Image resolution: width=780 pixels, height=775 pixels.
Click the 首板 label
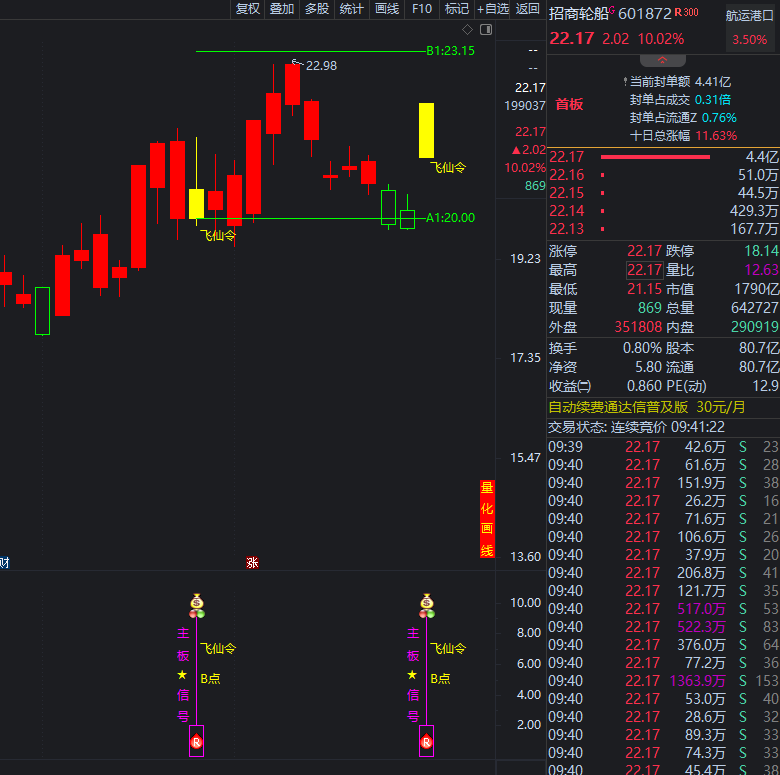click(x=569, y=104)
